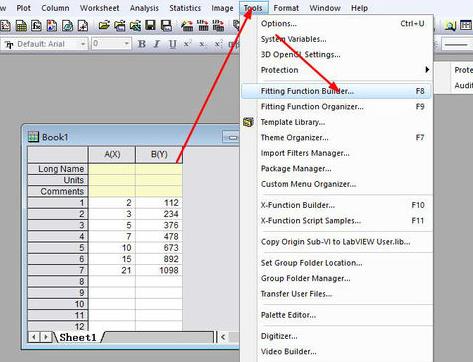Click the Open folder toolbar icon
Screen dimensions: 473x362
point(104,26)
